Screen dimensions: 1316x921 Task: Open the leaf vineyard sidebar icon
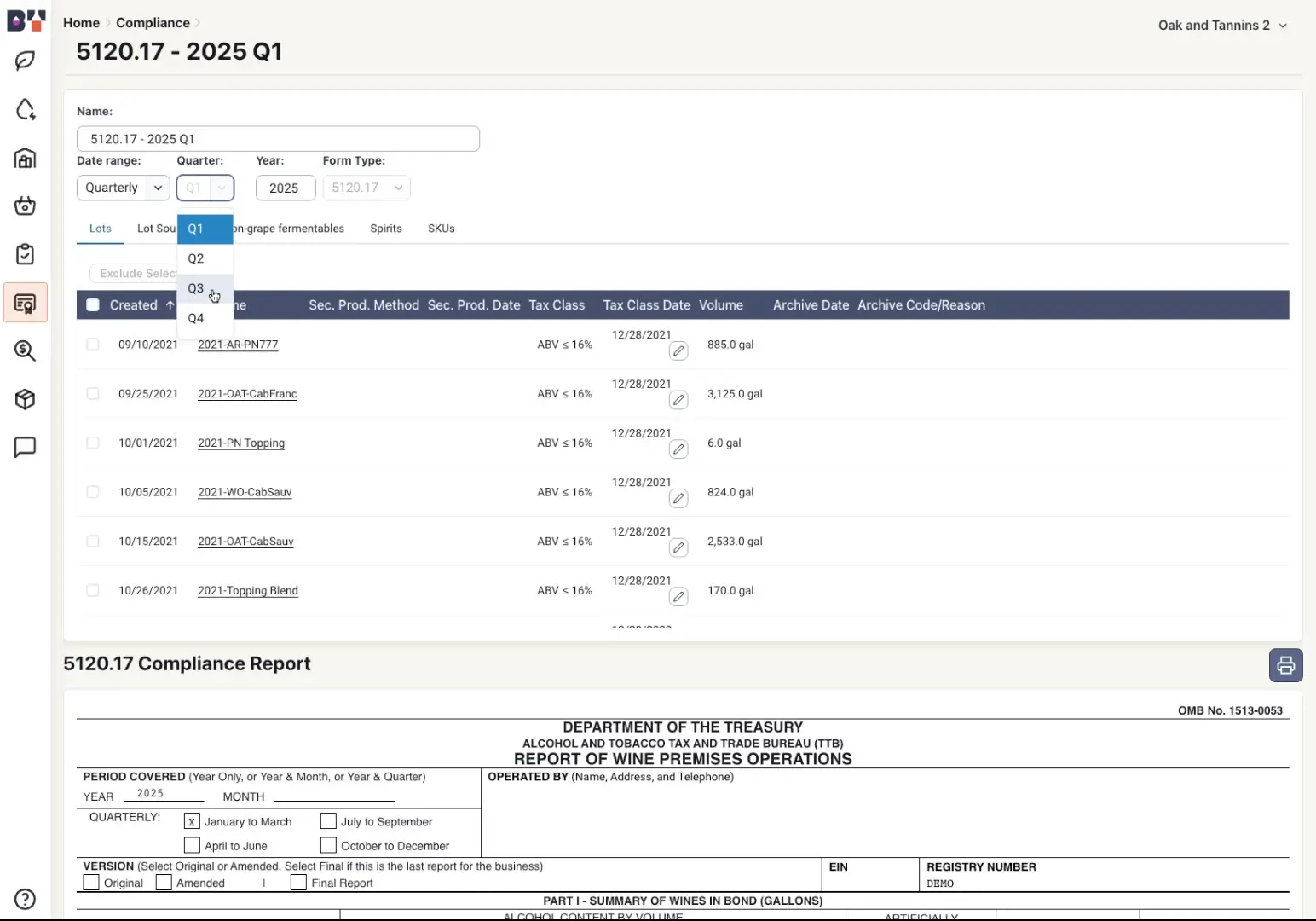click(x=26, y=61)
